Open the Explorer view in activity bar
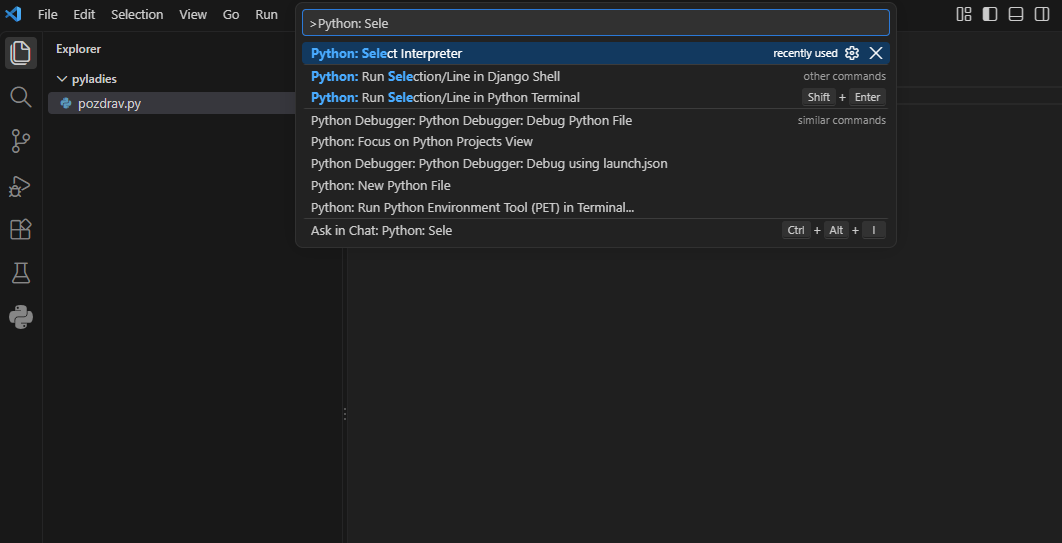The height and width of the screenshot is (543, 1062). (21, 53)
